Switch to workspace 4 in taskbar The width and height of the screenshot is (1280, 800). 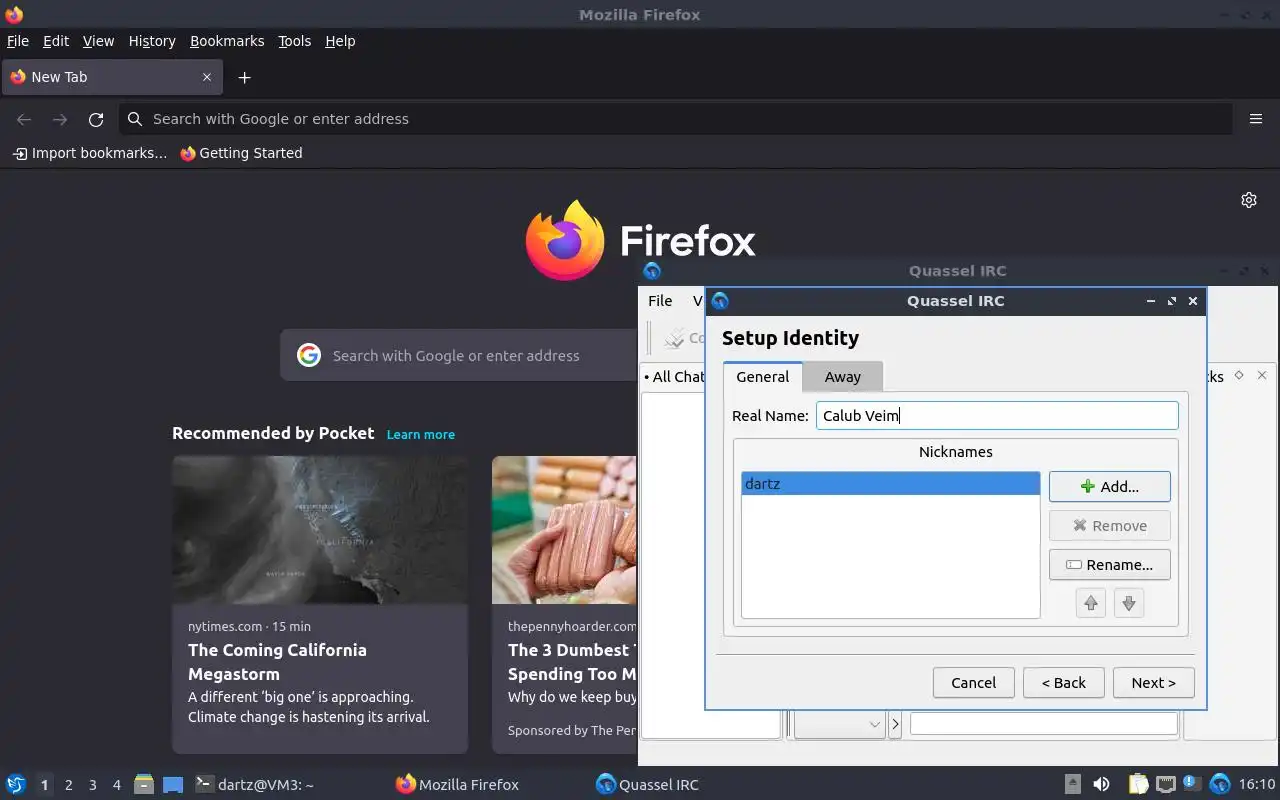tap(117, 785)
